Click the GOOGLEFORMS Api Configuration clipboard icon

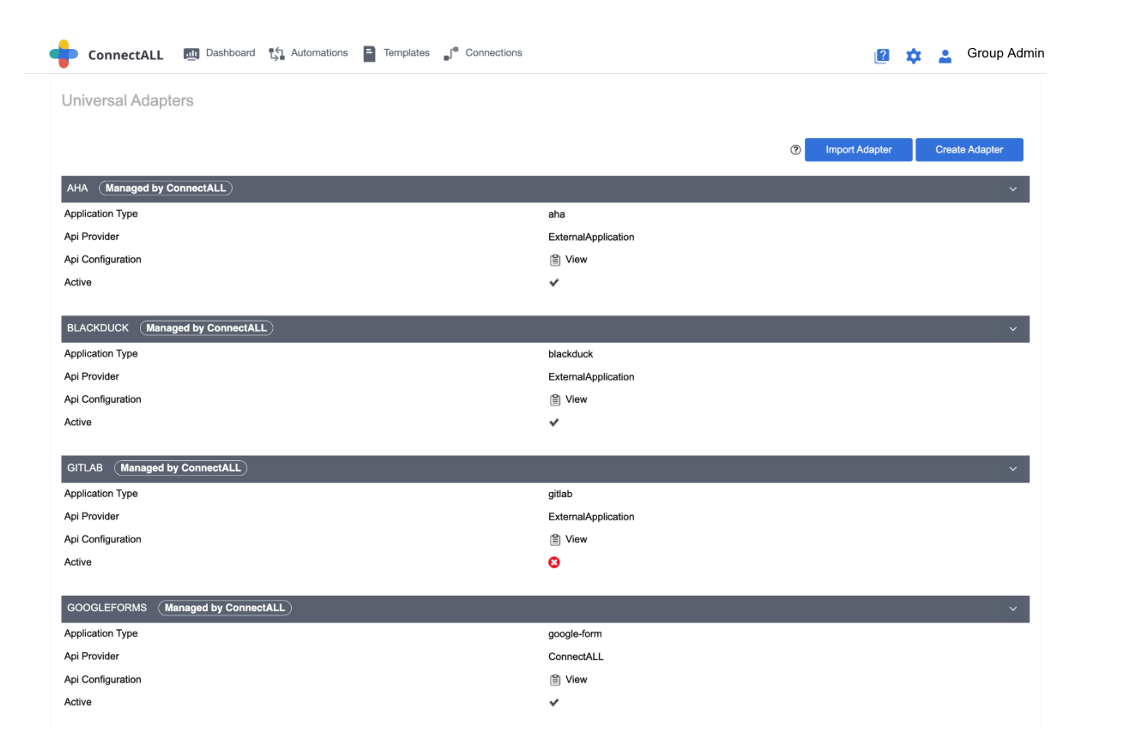click(555, 680)
